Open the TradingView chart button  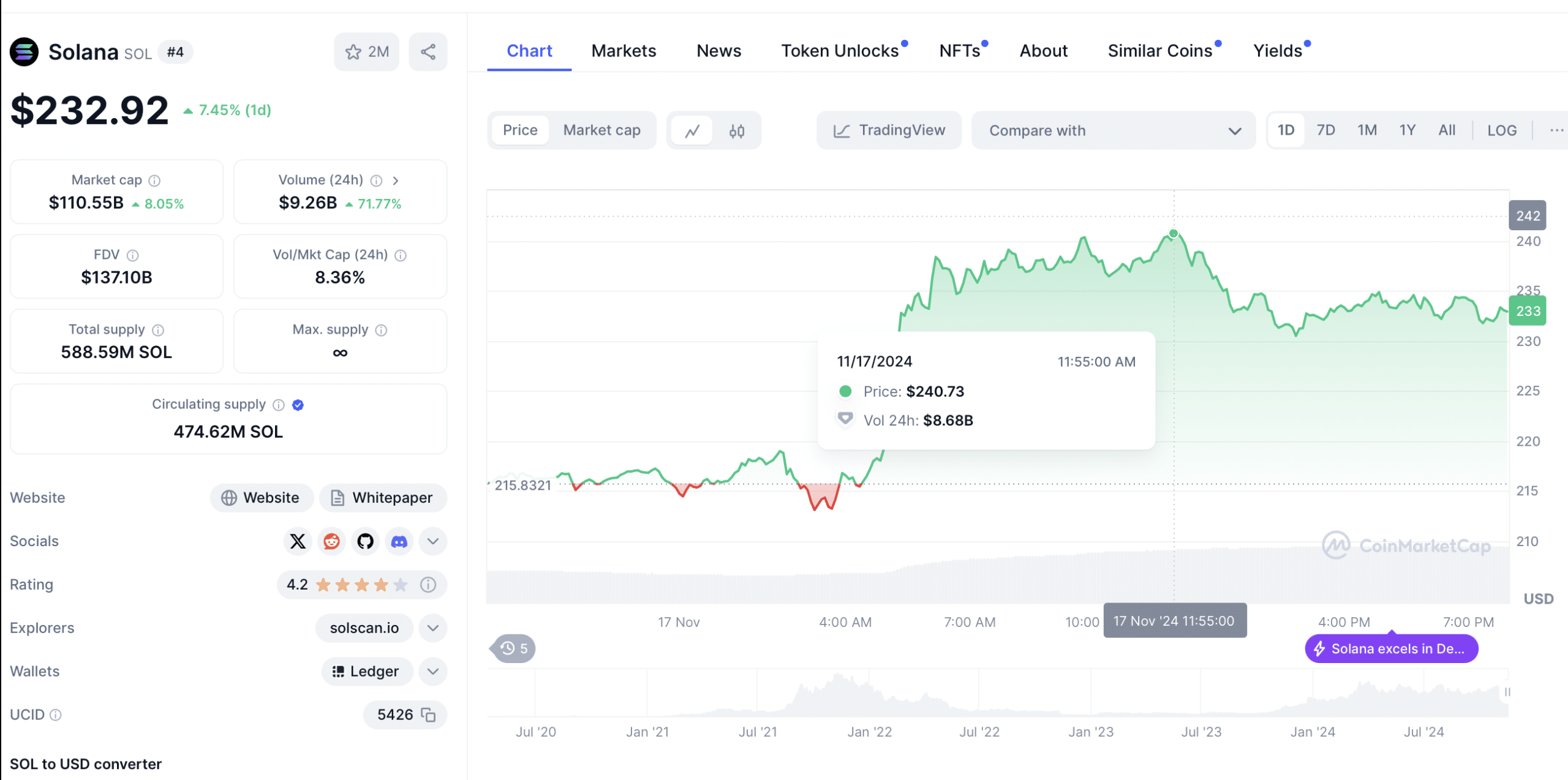point(889,130)
